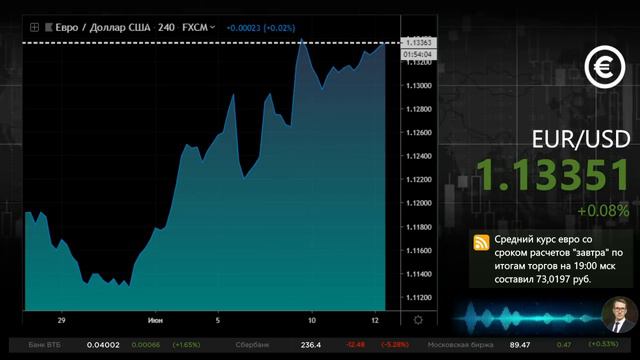This screenshot has width=640, height=360.
Task: Select the Евро / Доллар США symbol title
Action: pyautogui.click(x=103, y=27)
